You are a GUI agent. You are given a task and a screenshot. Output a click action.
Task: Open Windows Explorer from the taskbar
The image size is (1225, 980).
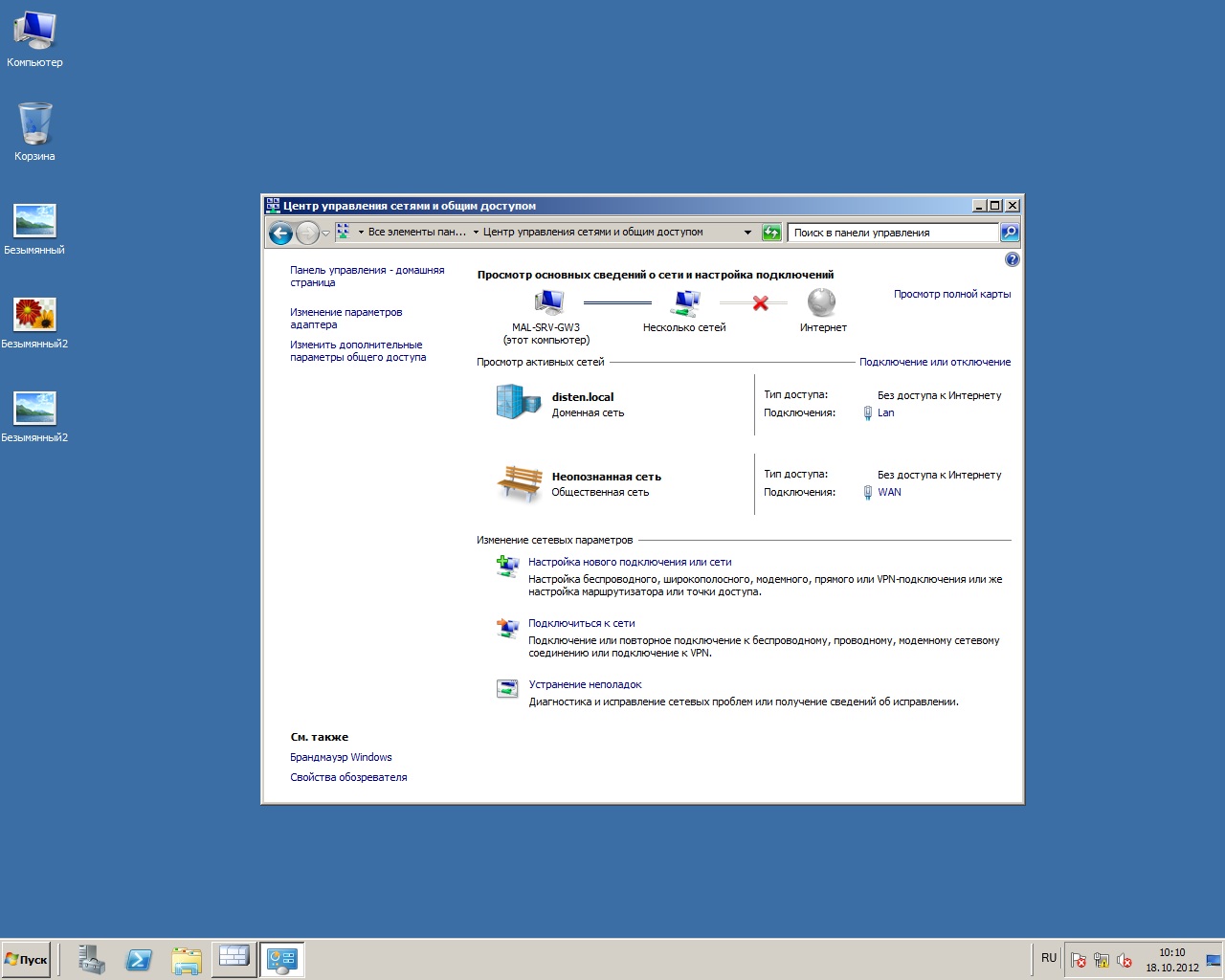187,960
